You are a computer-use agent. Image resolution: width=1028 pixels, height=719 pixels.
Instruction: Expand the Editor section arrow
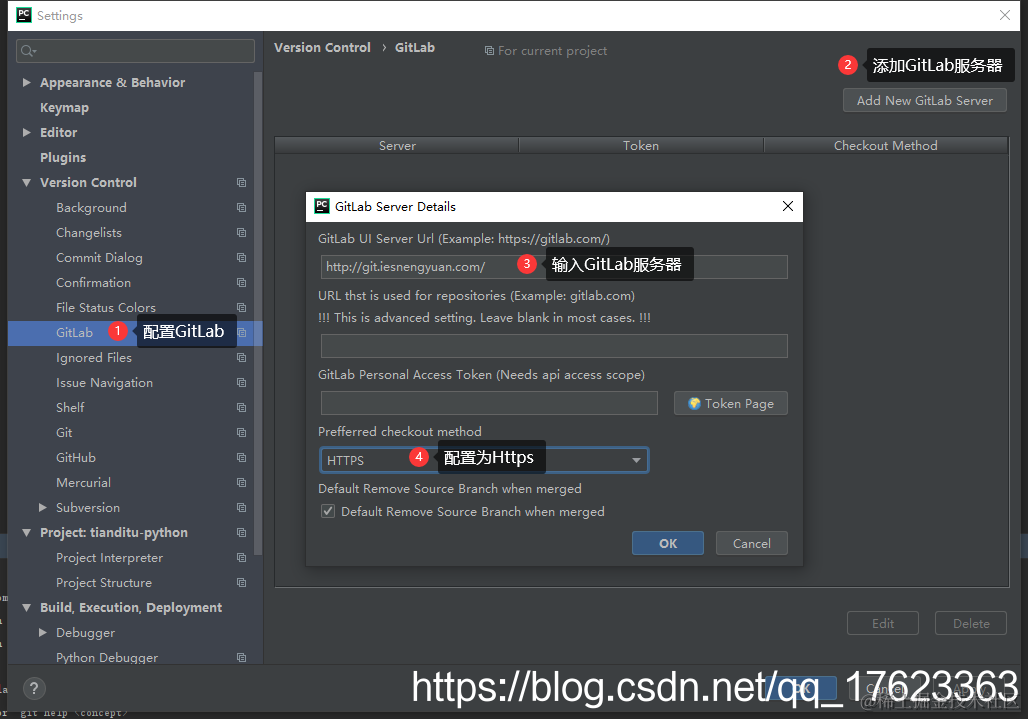click(x=26, y=132)
